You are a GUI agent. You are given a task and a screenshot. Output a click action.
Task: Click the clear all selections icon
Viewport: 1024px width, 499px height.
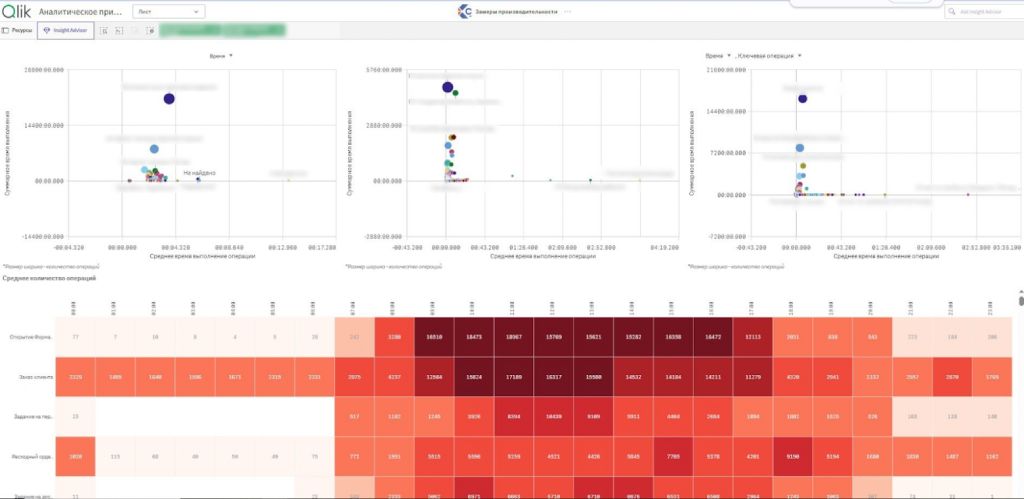pos(150,31)
